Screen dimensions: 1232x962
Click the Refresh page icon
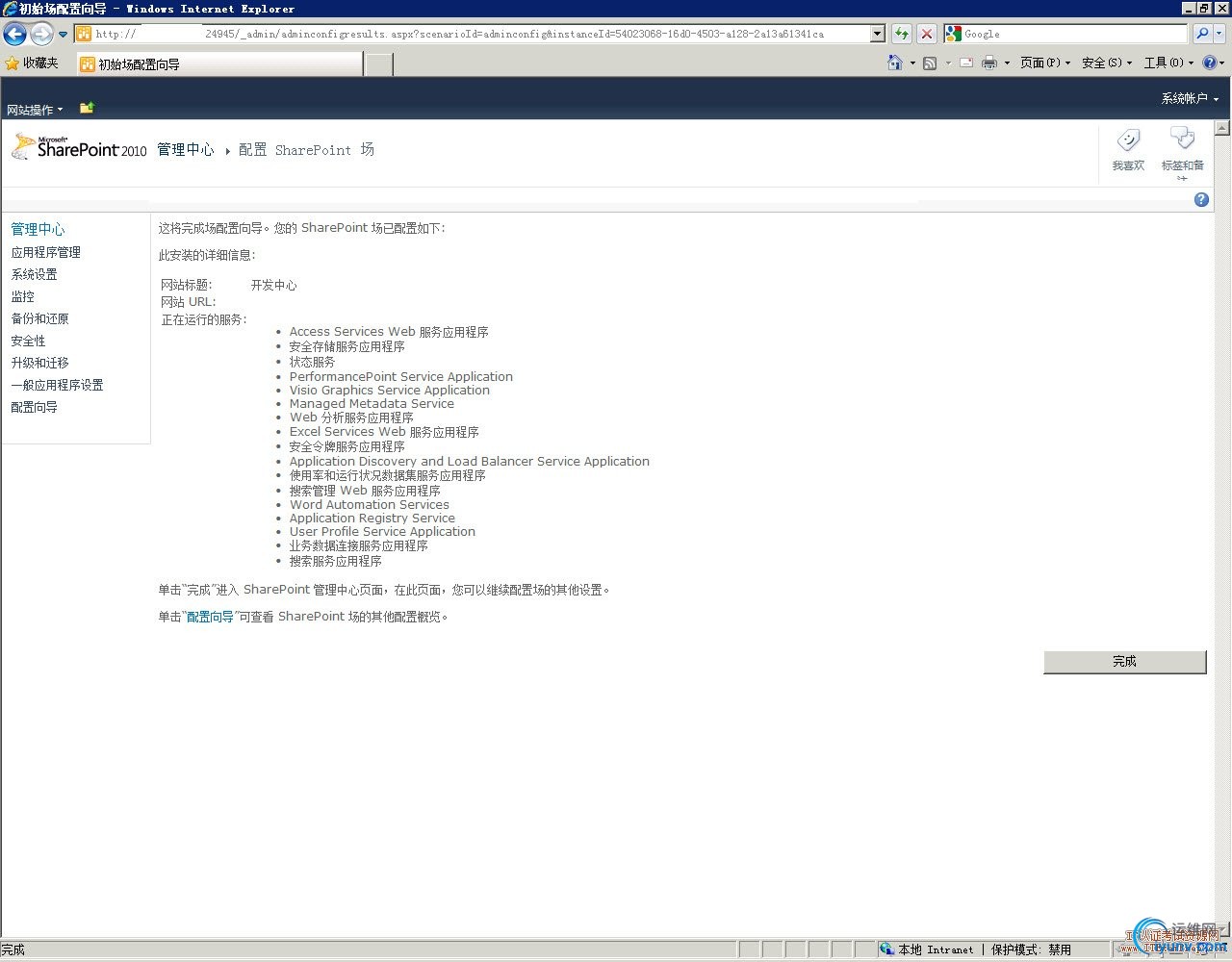point(902,34)
